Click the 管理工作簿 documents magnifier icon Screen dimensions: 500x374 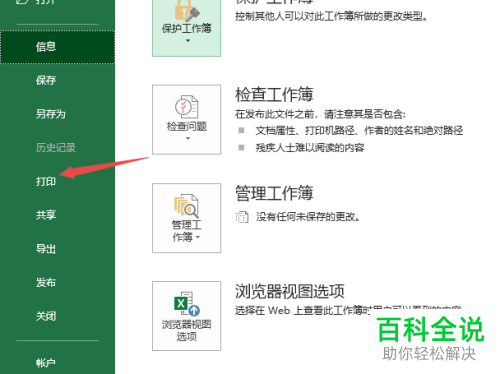point(186,206)
